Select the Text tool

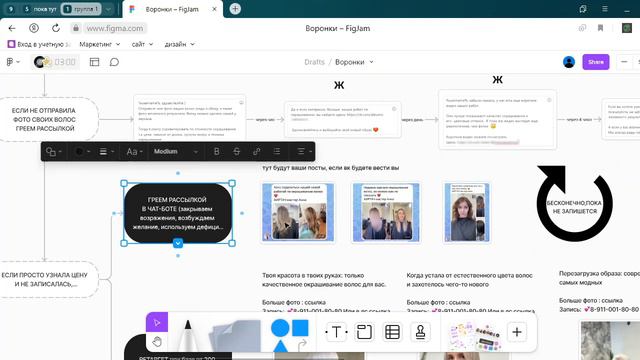(336, 332)
